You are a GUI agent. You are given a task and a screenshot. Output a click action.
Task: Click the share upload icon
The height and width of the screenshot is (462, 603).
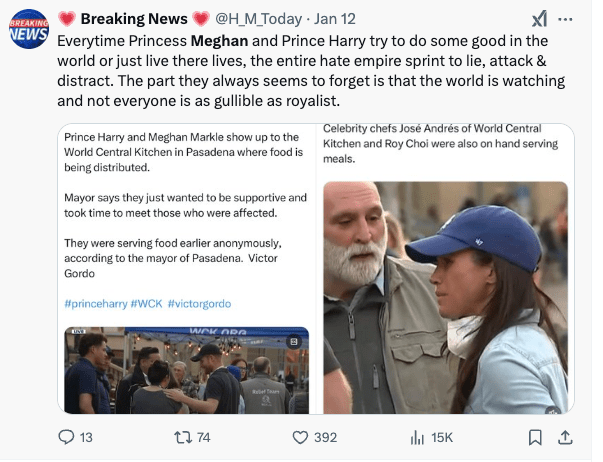click(x=564, y=437)
